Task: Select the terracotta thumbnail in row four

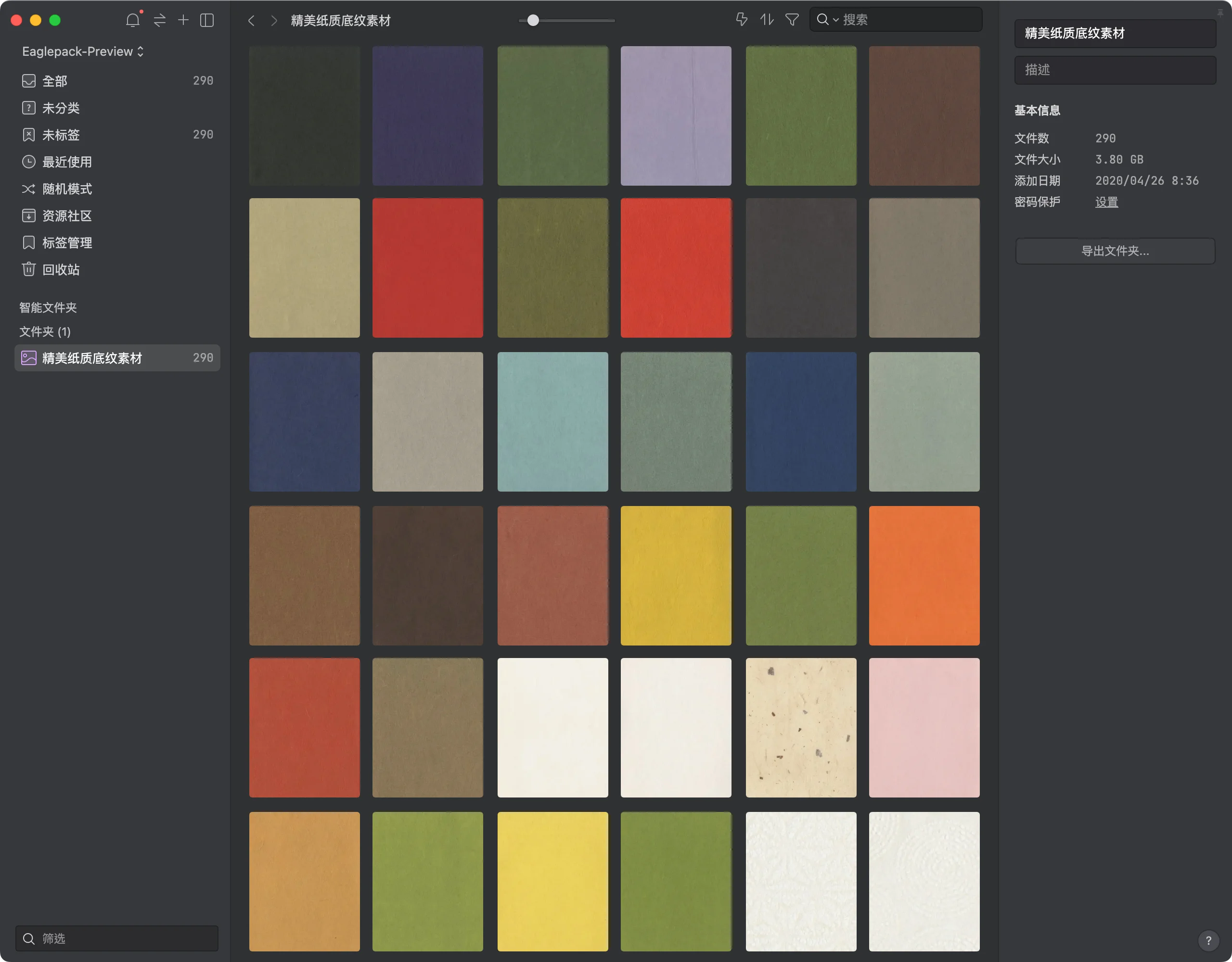Action: pos(553,576)
